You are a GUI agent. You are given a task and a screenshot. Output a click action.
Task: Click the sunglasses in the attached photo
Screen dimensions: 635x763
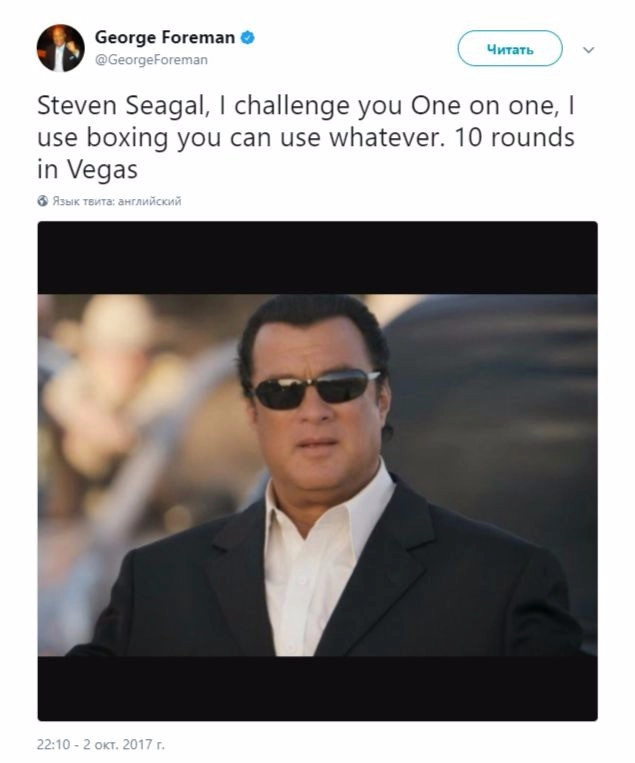click(315, 389)
